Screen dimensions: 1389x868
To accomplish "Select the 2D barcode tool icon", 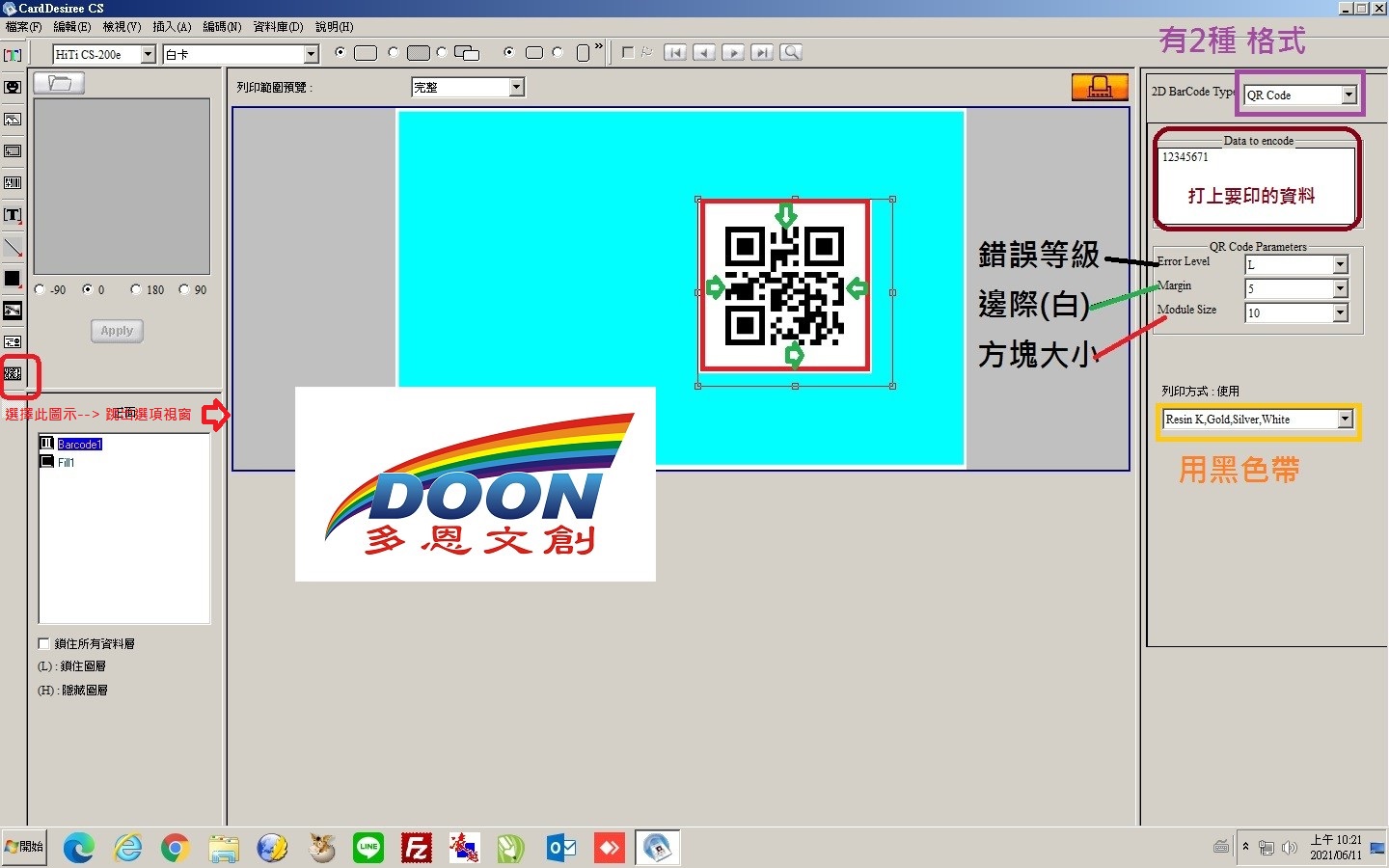I will [x=13, y=374].
